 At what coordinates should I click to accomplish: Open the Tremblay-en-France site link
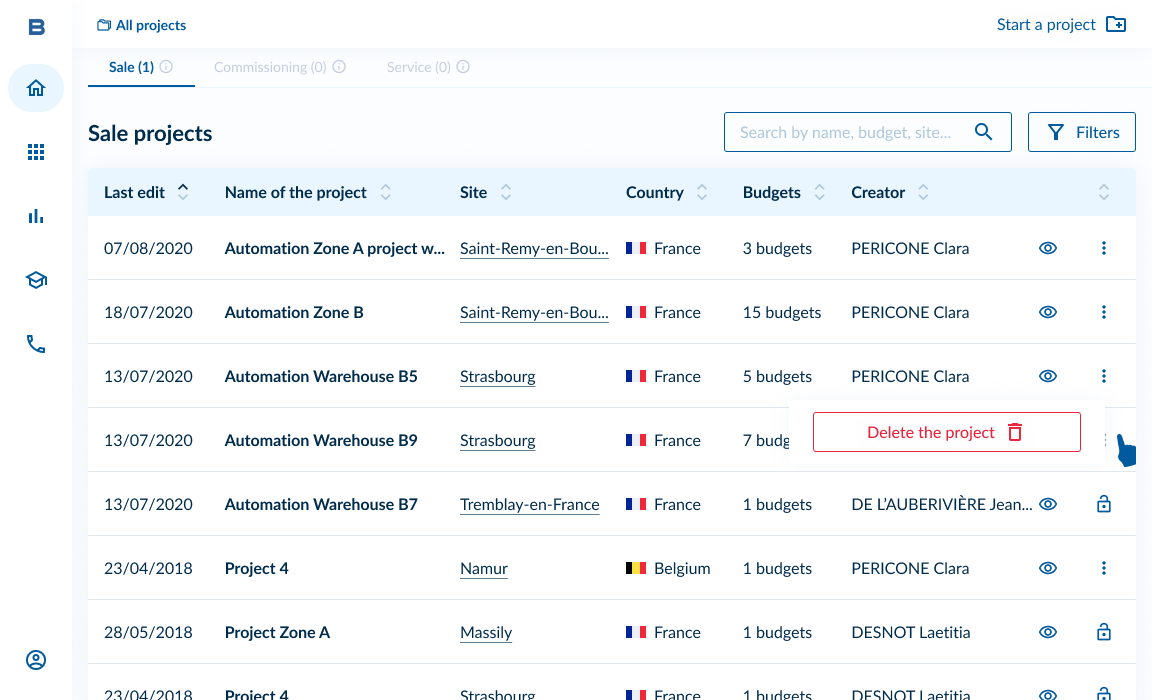pyautogui.click(x=529, y=504)
